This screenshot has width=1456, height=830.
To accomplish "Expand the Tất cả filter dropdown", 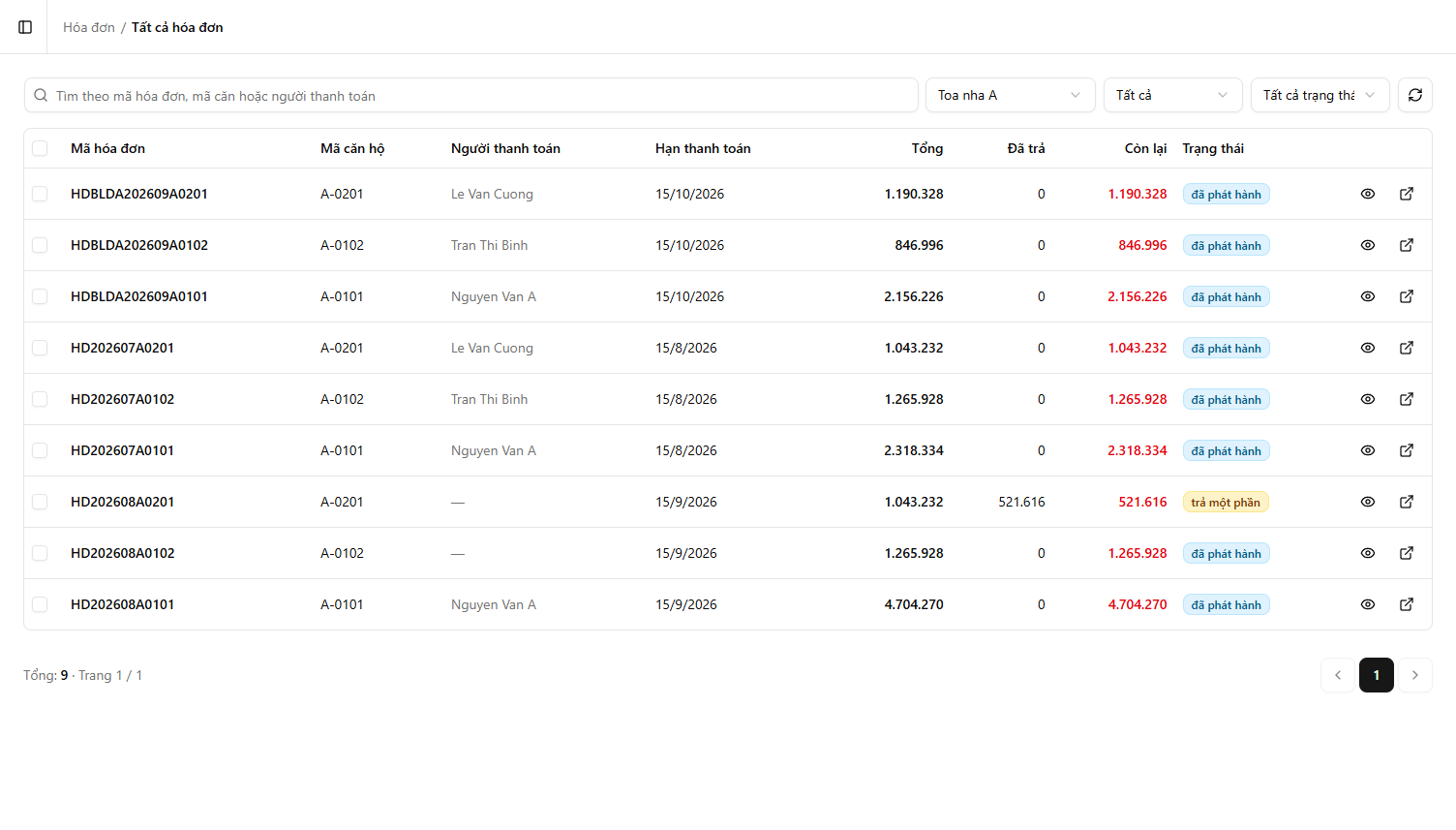I will 1172,95.
